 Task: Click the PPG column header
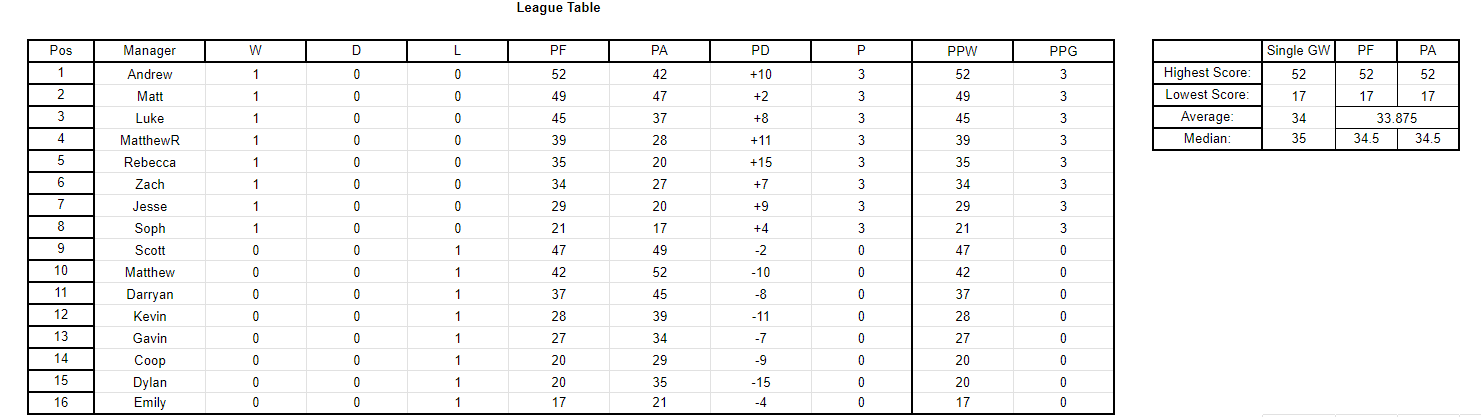pos(1063,51)
